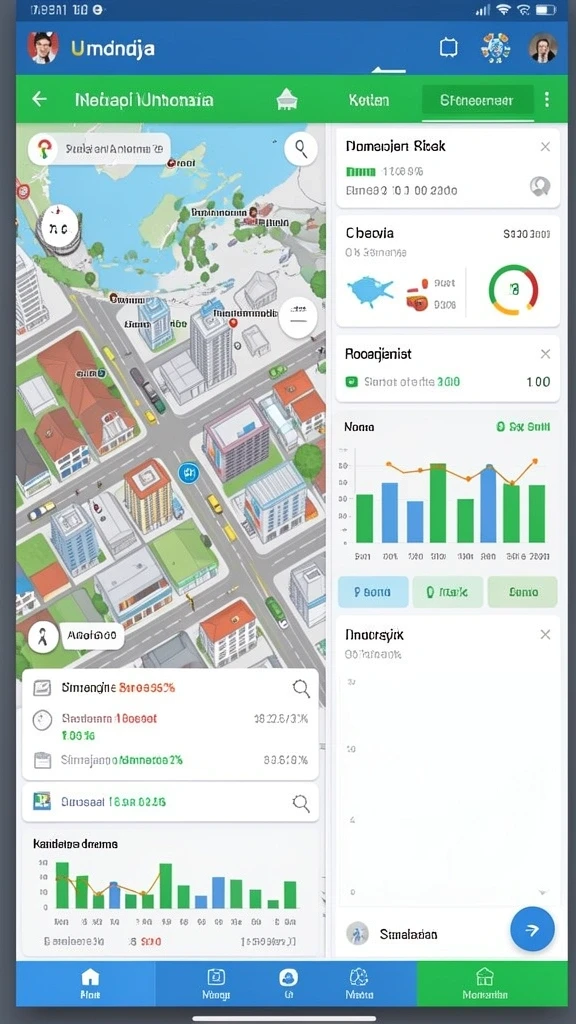Click the blue arrow floating action button
576x1024 pixels.
pyautogui.click(x=532, y=929)
